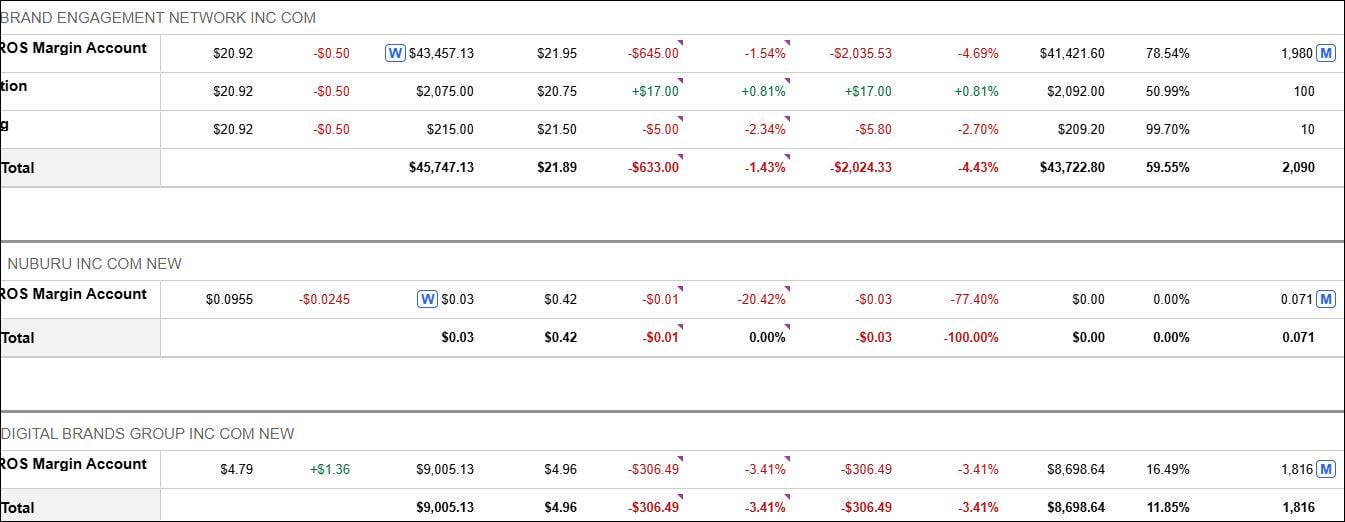Screen dimensions: 1345x522
Task: Click purple corner marker on -$5.00 cell
Action: tap(681, 118)
